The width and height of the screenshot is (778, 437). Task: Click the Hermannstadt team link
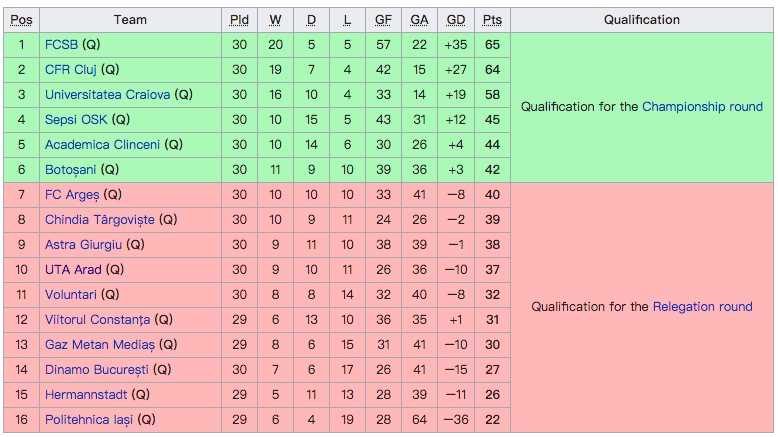(x=86, y=395)
